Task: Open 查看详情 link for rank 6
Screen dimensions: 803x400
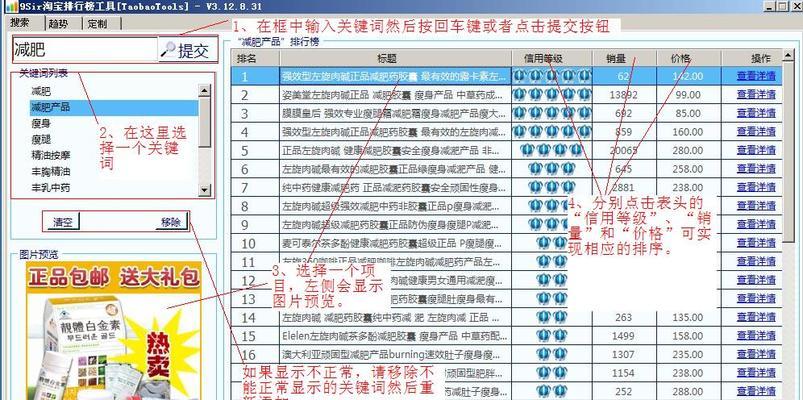Action: click(756, 169)
